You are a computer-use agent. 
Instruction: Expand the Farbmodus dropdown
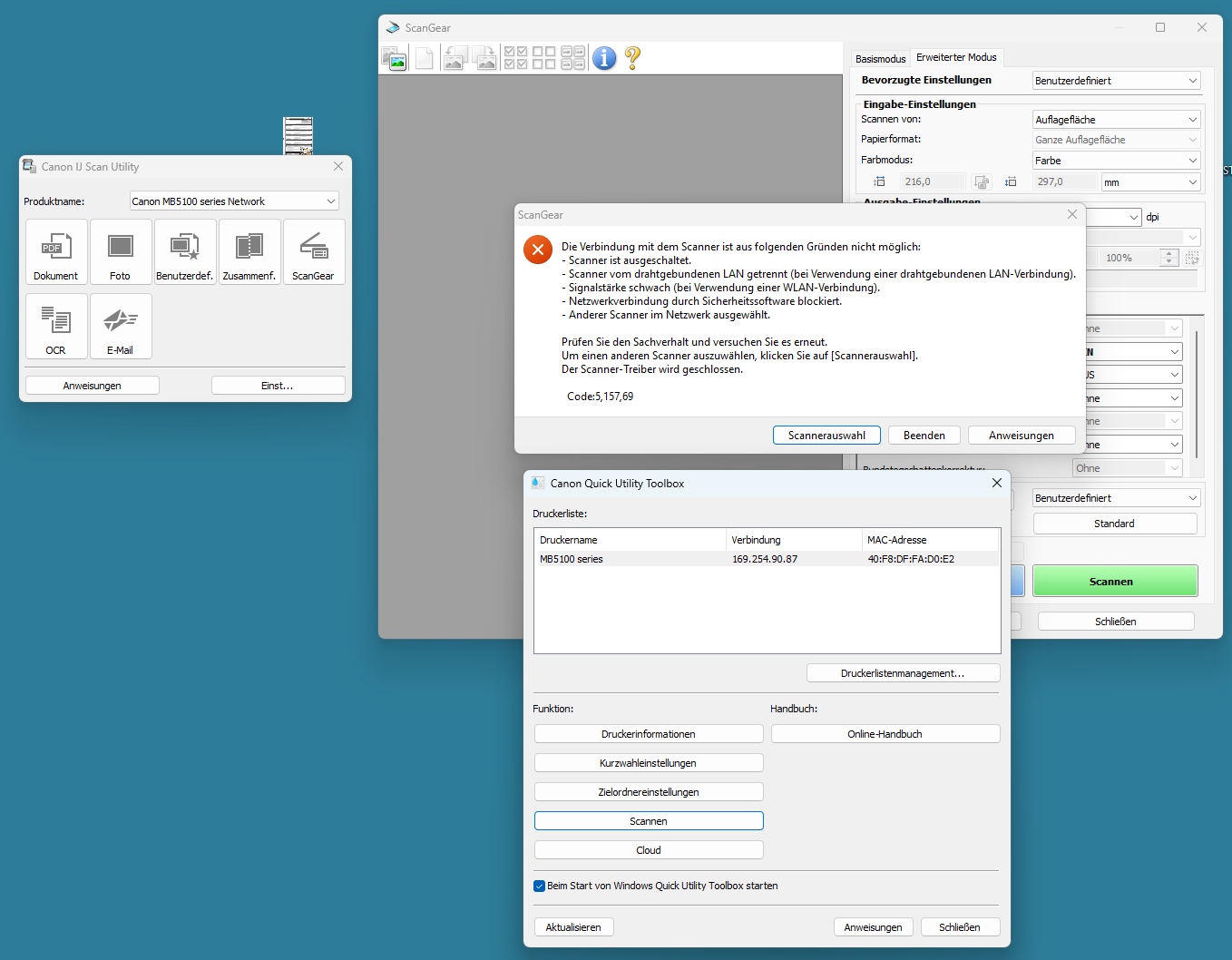pos(1117,161)
